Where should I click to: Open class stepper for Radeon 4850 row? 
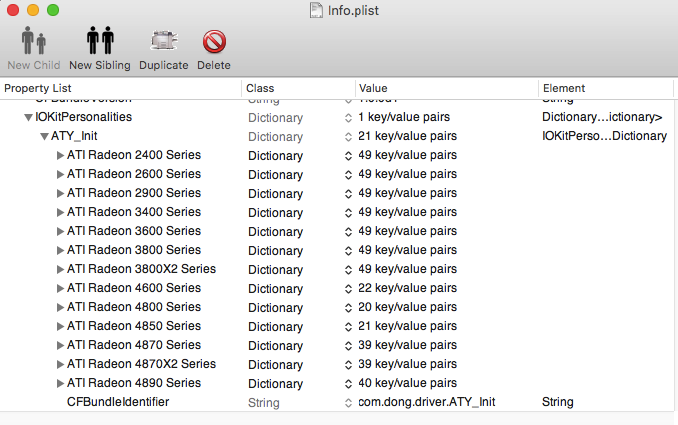[x=348, y=327]
